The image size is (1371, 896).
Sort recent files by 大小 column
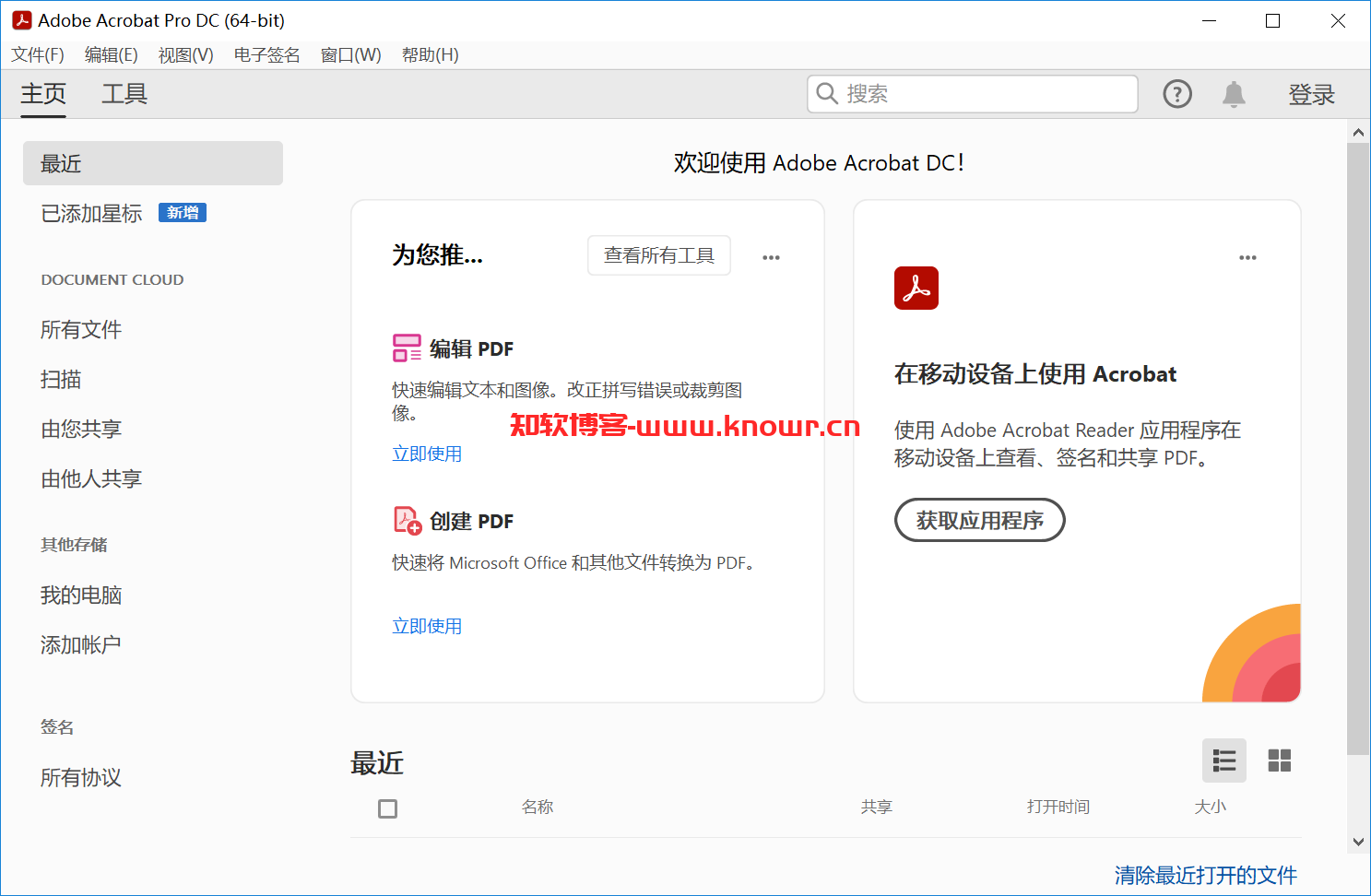click(1211, 807)
